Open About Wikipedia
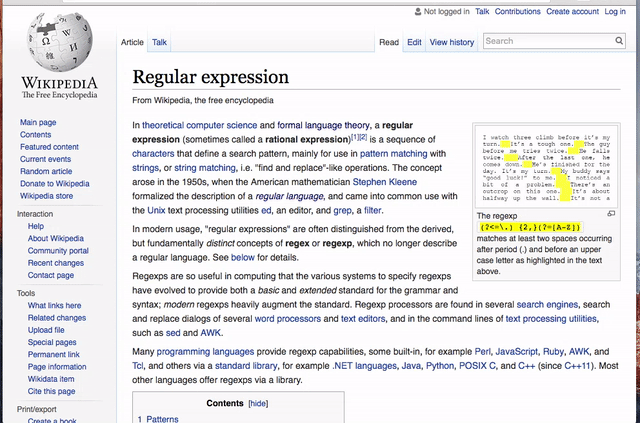The image size is (640, 423). [x=56, y=238]
